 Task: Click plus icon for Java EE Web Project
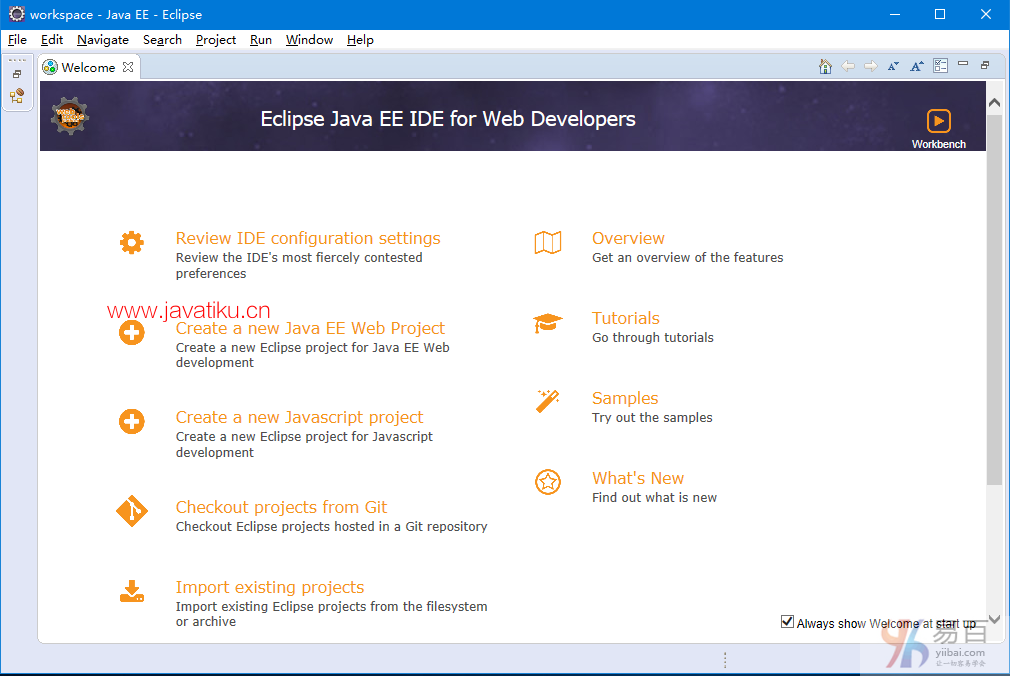[x=131, y=333]
